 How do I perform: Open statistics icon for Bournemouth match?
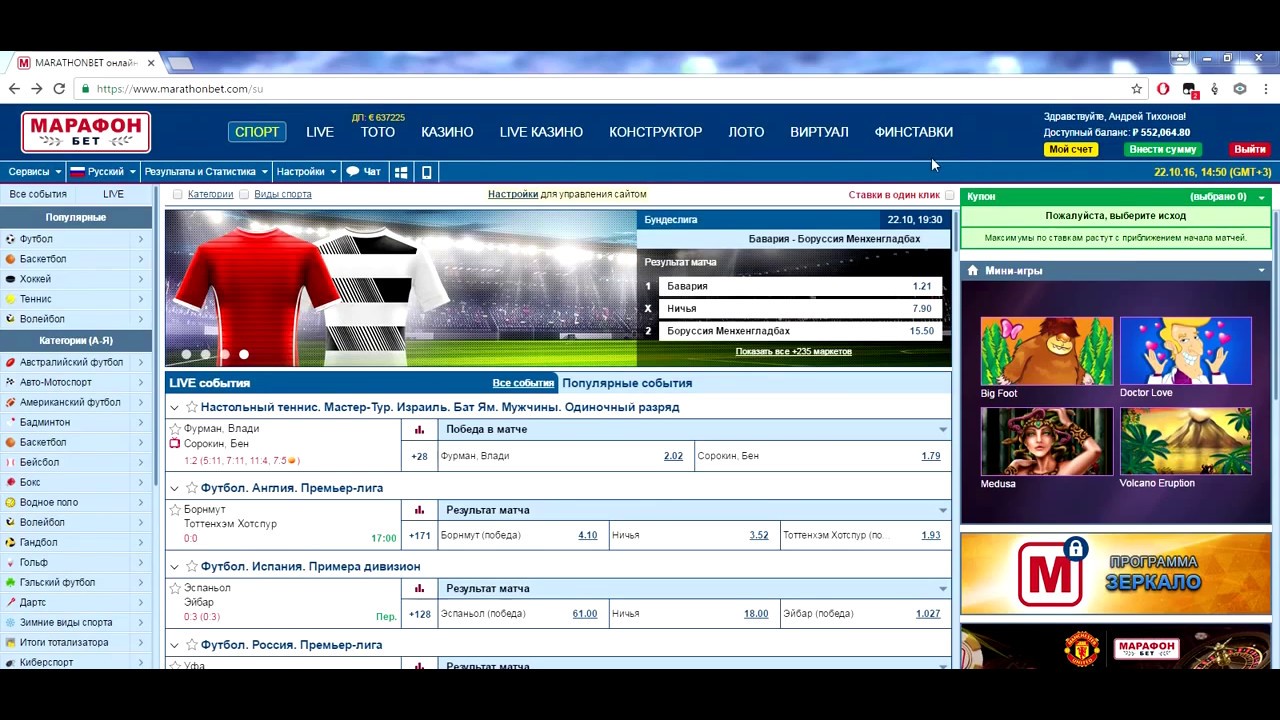click(x=419, y=510)
